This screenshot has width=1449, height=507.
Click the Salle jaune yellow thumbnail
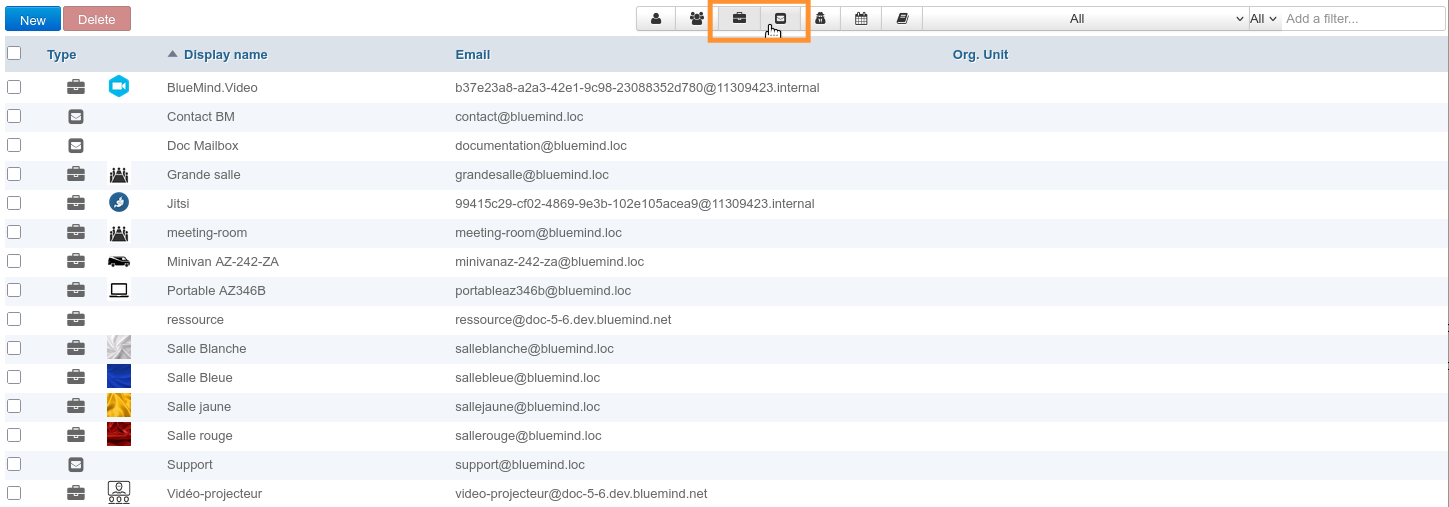pos(119,406)
